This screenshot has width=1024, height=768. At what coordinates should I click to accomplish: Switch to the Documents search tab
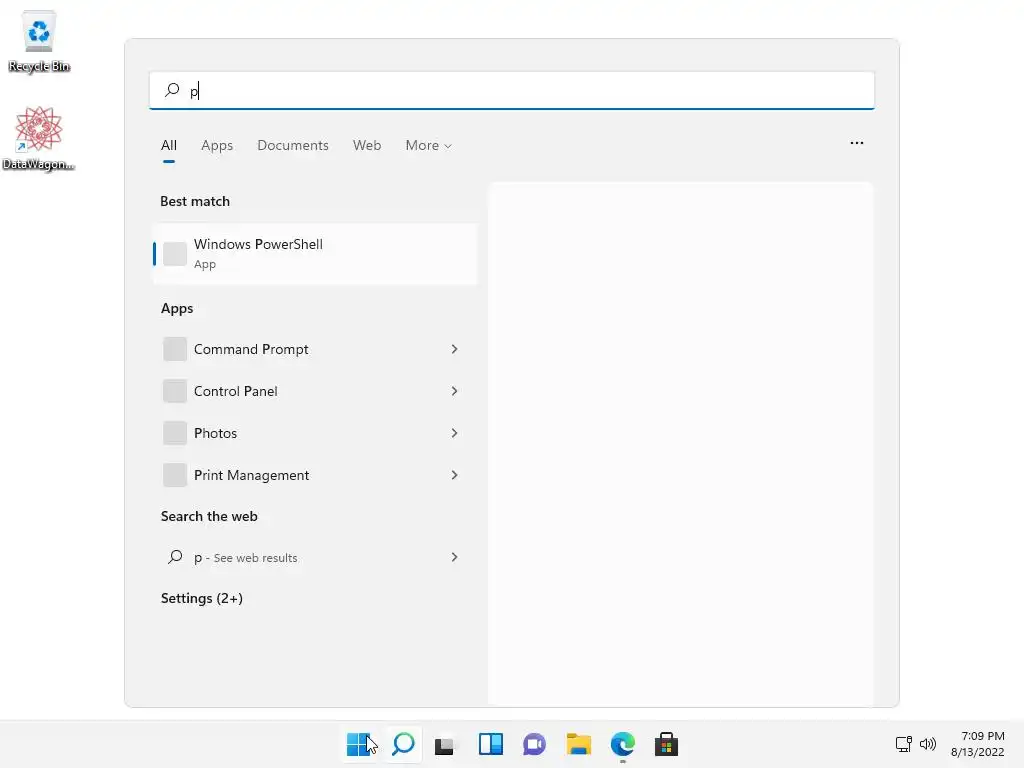pyautogui.click(x=293, y=146)
